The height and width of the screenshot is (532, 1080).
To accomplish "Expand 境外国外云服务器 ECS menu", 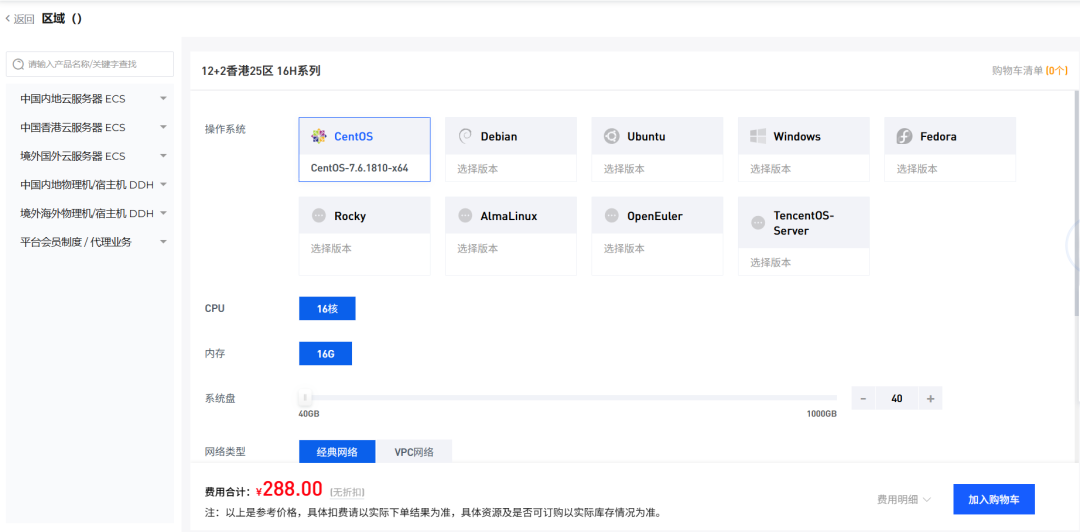I will coord(90,156).
